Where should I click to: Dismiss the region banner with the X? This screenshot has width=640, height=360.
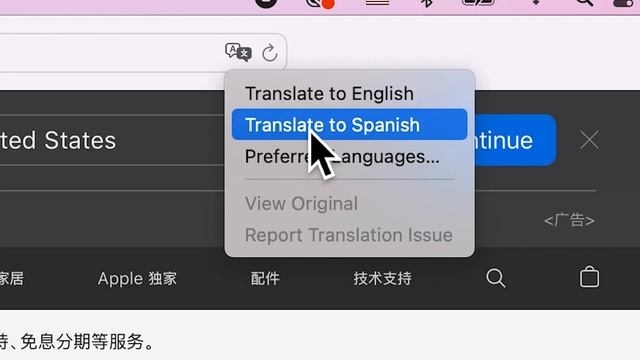pos(589,140)
